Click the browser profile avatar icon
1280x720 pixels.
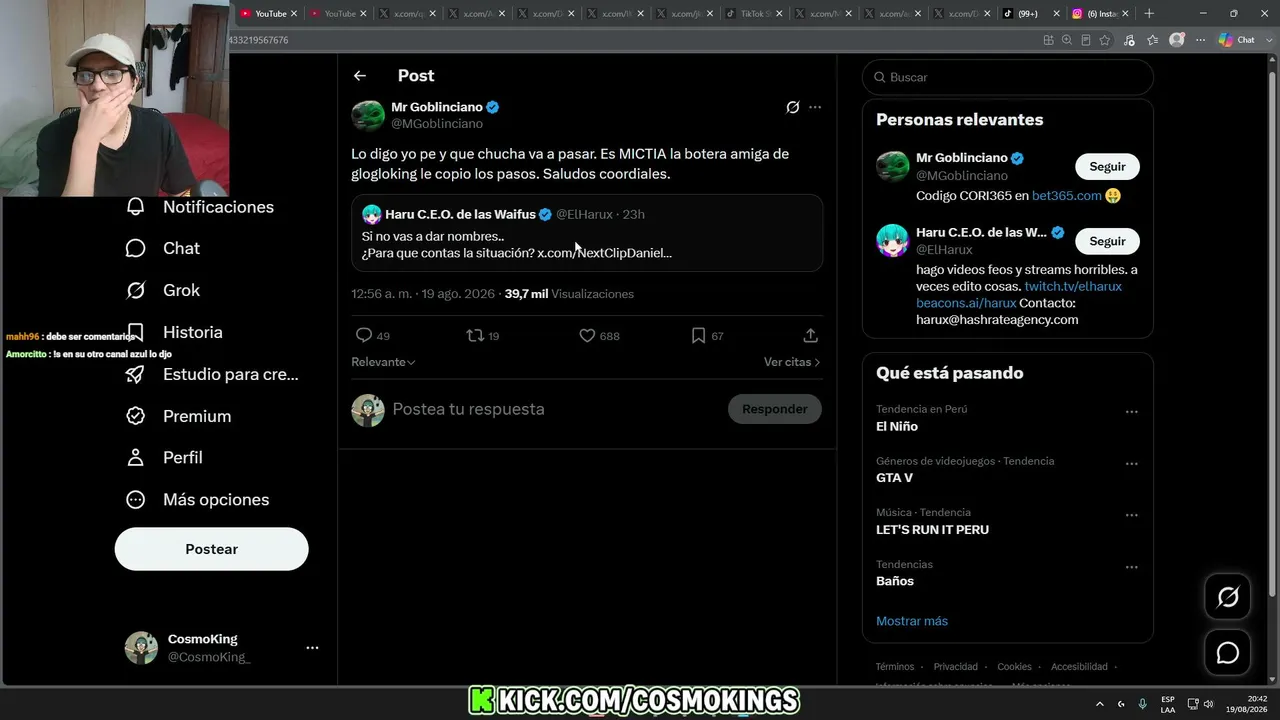1177,40
